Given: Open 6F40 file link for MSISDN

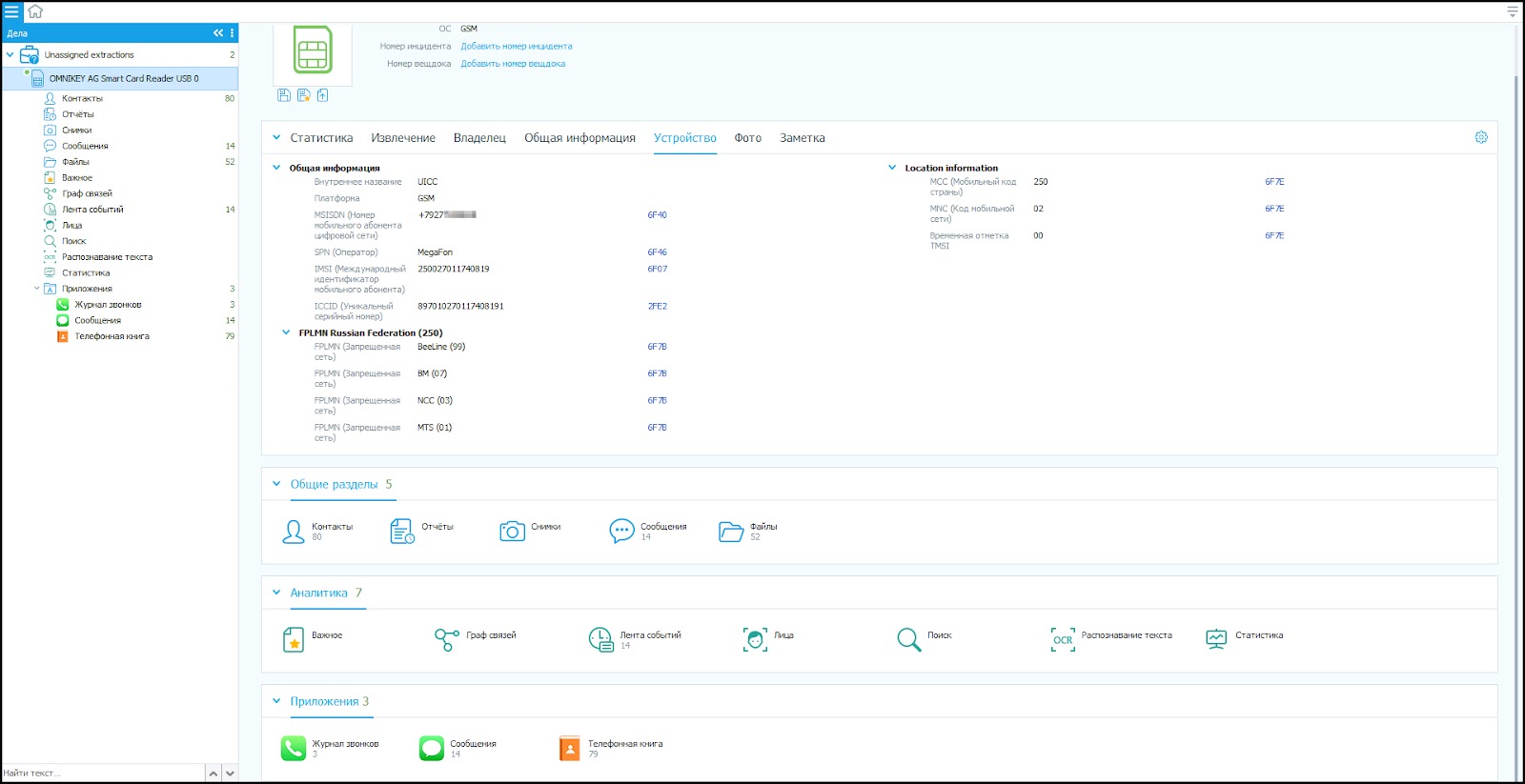Looking at the screenshot, I should 657,215.
